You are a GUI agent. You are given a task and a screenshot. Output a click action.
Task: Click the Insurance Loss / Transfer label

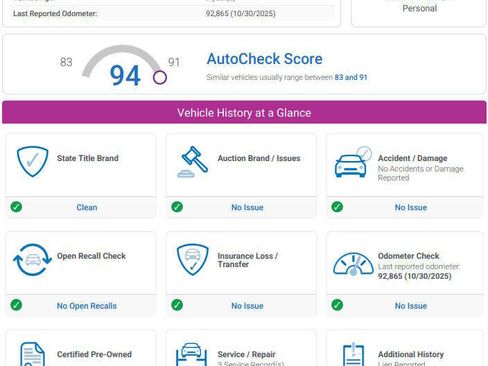(247, 260)
